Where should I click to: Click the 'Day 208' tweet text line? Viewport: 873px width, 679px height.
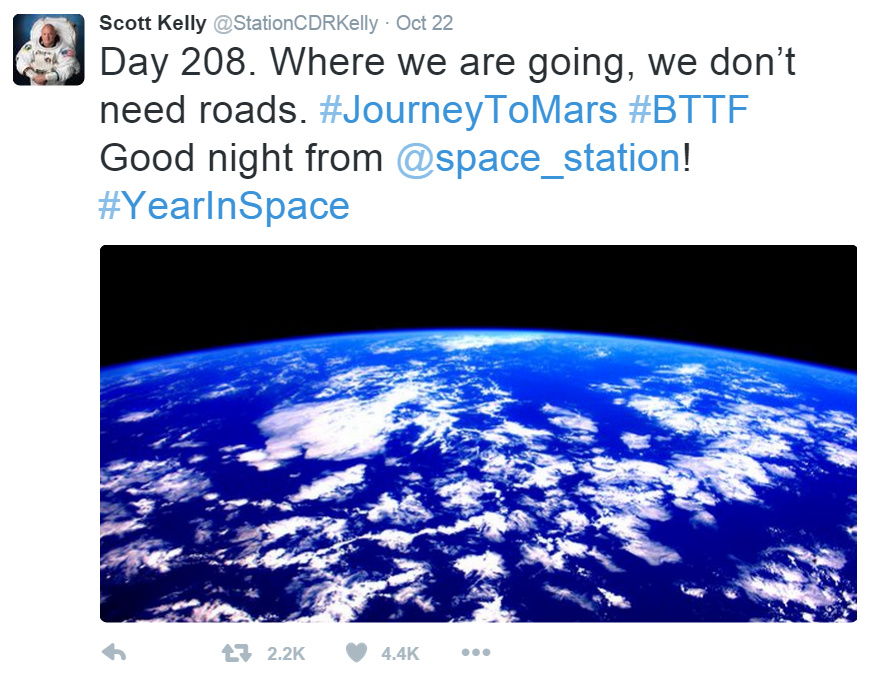[448, 62]
